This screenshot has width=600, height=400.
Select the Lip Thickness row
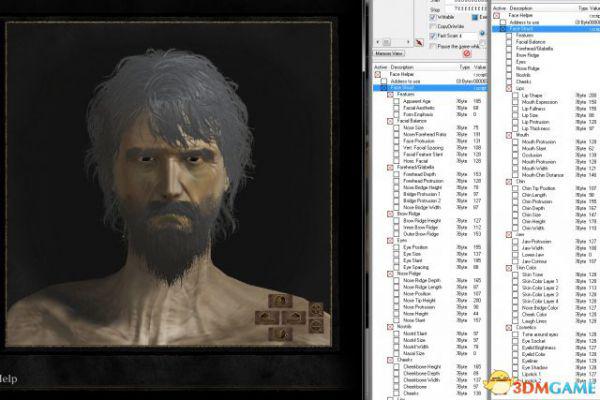click(546, 129)
